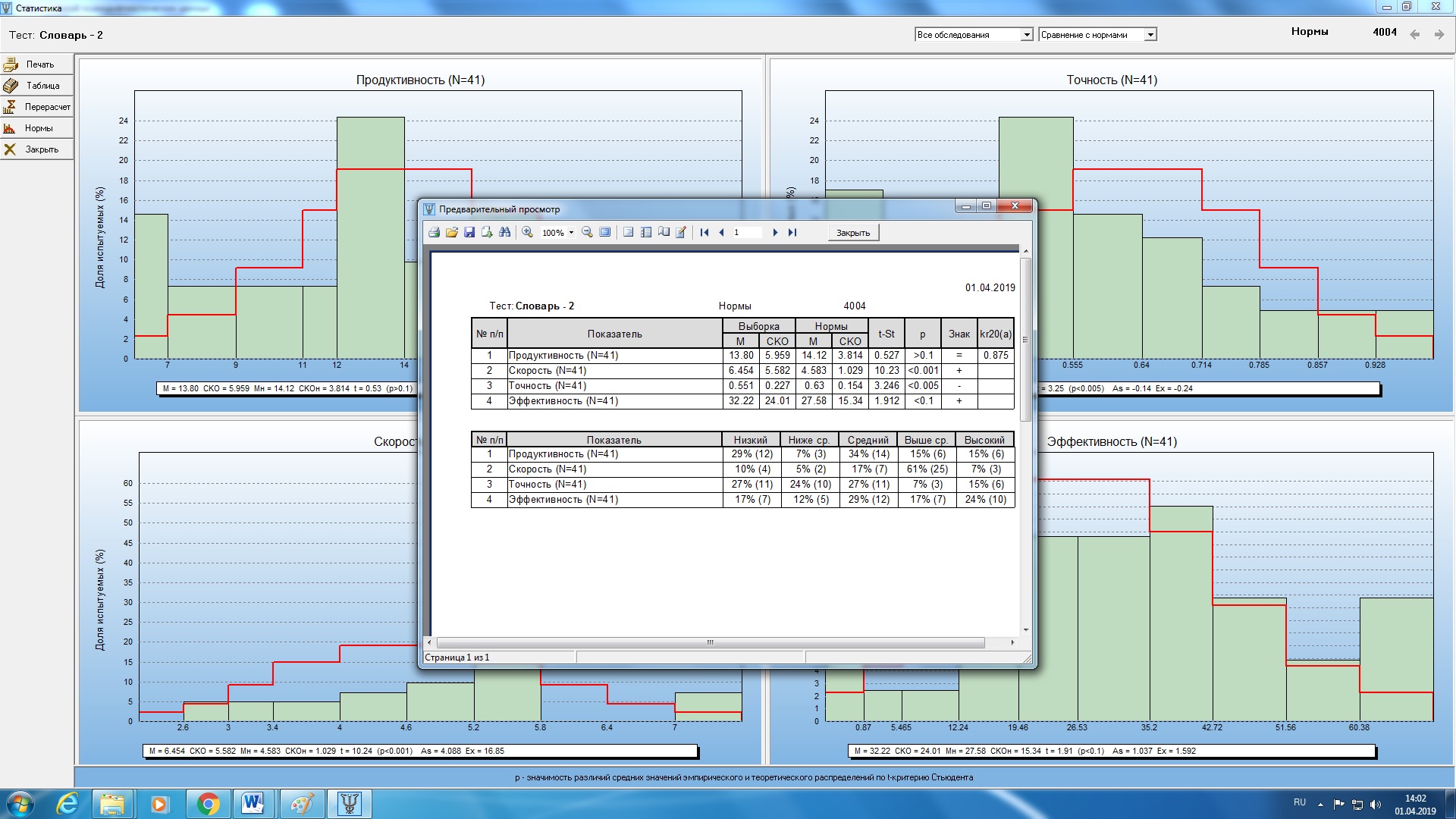Image resolution: width=1456 pixels, height=819 pixels.
Task: Click the export document icon
Action: click(487, 233)
